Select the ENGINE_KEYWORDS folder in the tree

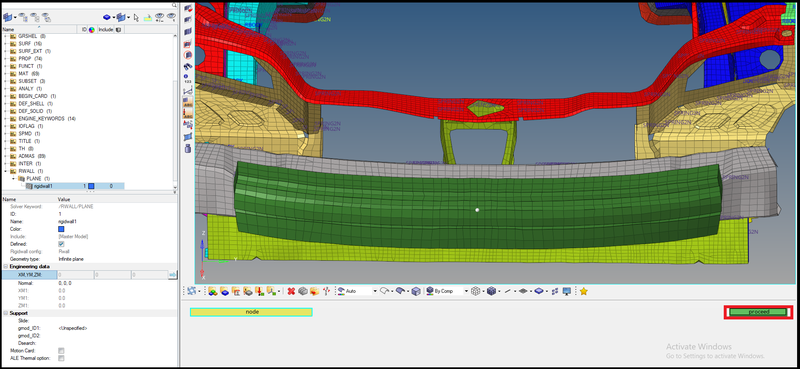coord(41,118)
